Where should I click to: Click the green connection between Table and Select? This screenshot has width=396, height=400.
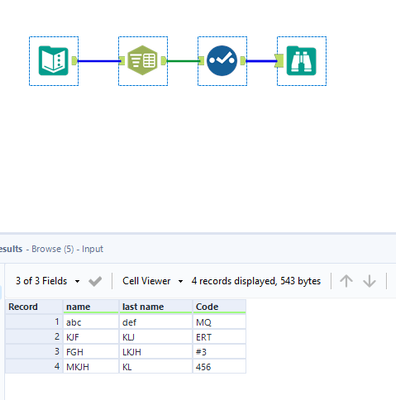click(182, 61)
